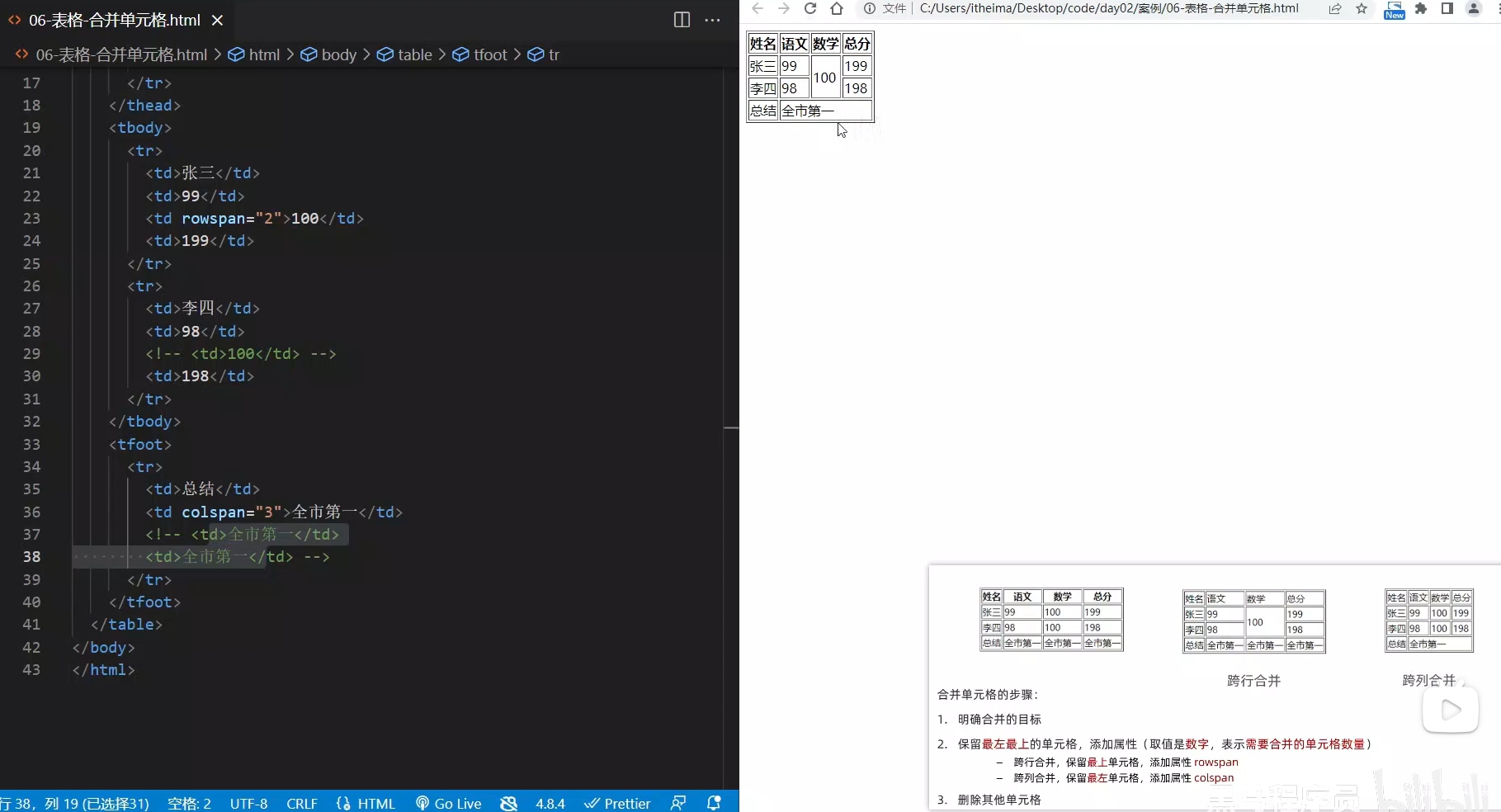Click line number 23 in the gutter
Image resolution: width=1501 pixels, height=812 pixels.
(x=31, y=219)
